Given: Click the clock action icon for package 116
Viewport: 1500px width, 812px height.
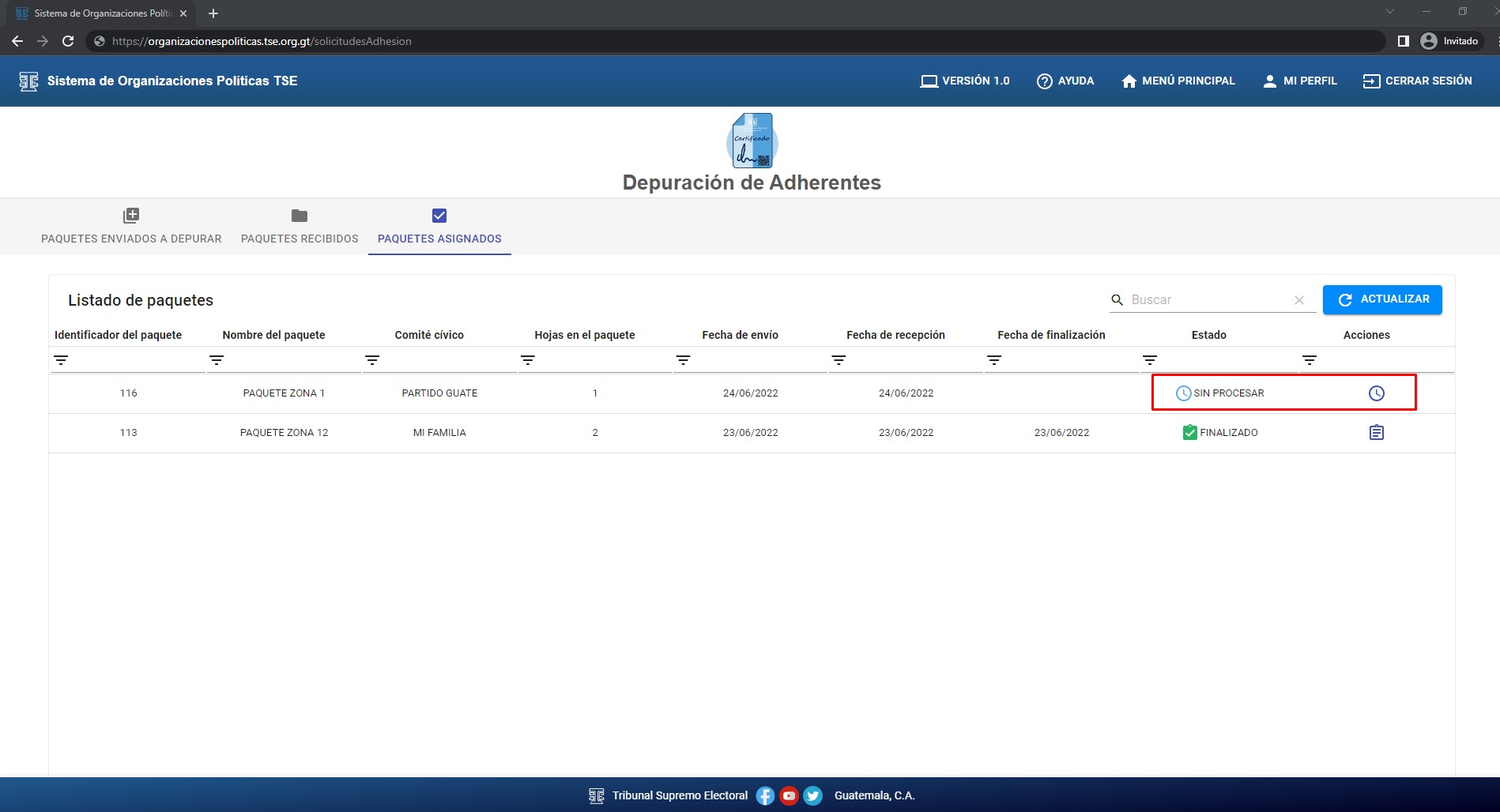Looking at the screenshot, I should tap(1376, 393).
